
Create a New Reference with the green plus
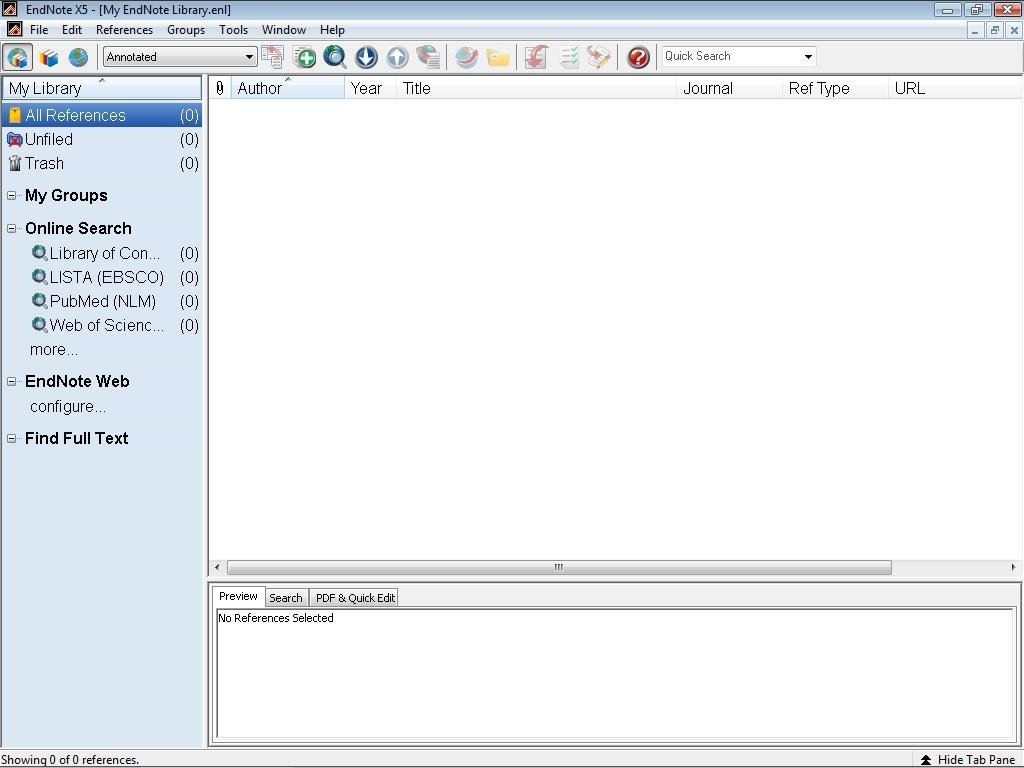pyautogui.click(x=304, y=57)
